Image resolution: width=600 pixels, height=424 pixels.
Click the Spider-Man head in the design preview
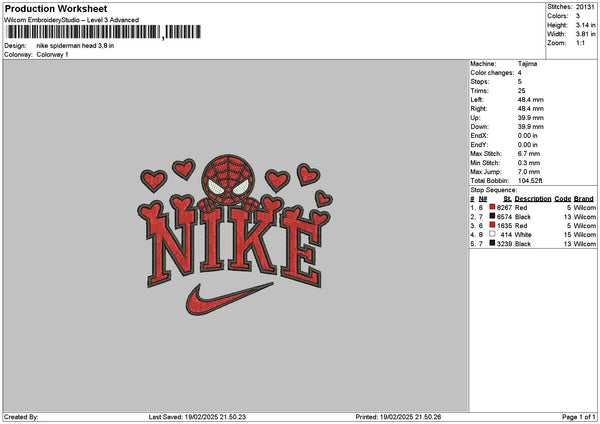point(228,179)
